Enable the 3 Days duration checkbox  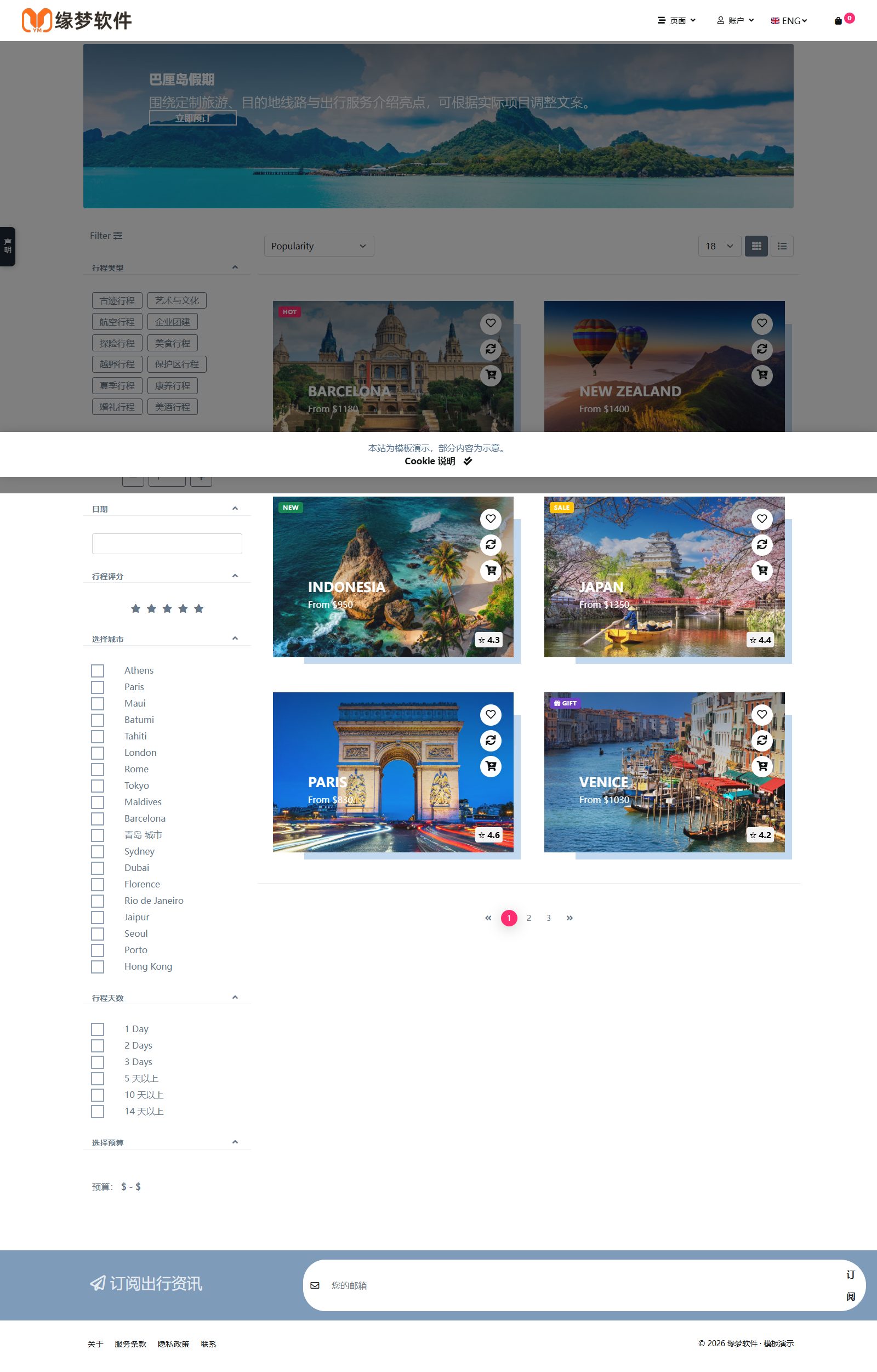(98, 1063)
